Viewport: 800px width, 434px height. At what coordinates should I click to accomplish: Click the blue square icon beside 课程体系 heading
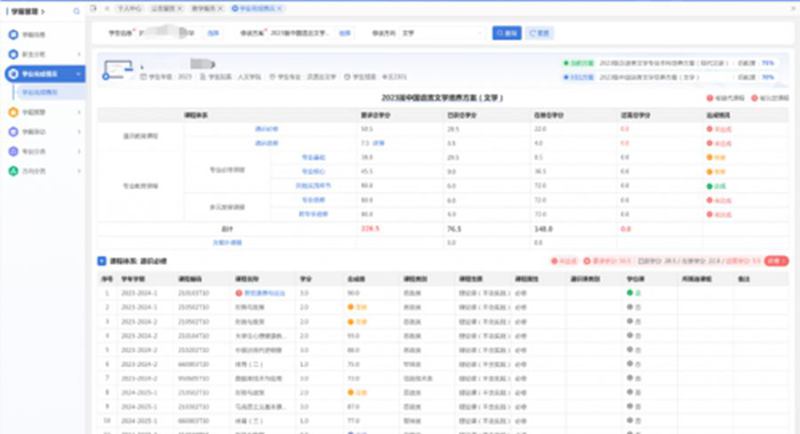[101, 260]
